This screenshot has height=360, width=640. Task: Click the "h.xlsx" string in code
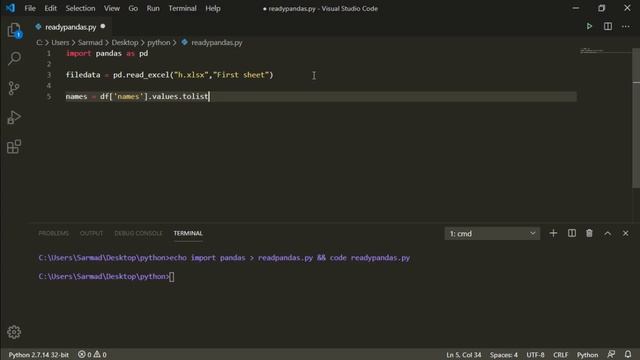click(x=191, y=75)
